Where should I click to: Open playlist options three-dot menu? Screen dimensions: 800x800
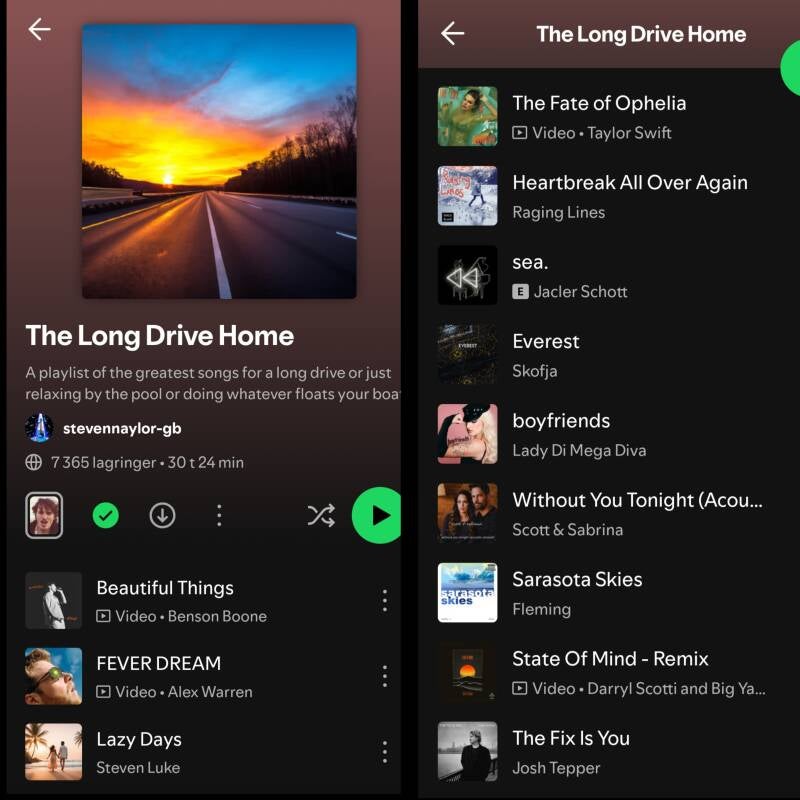(x=219, y=515)
